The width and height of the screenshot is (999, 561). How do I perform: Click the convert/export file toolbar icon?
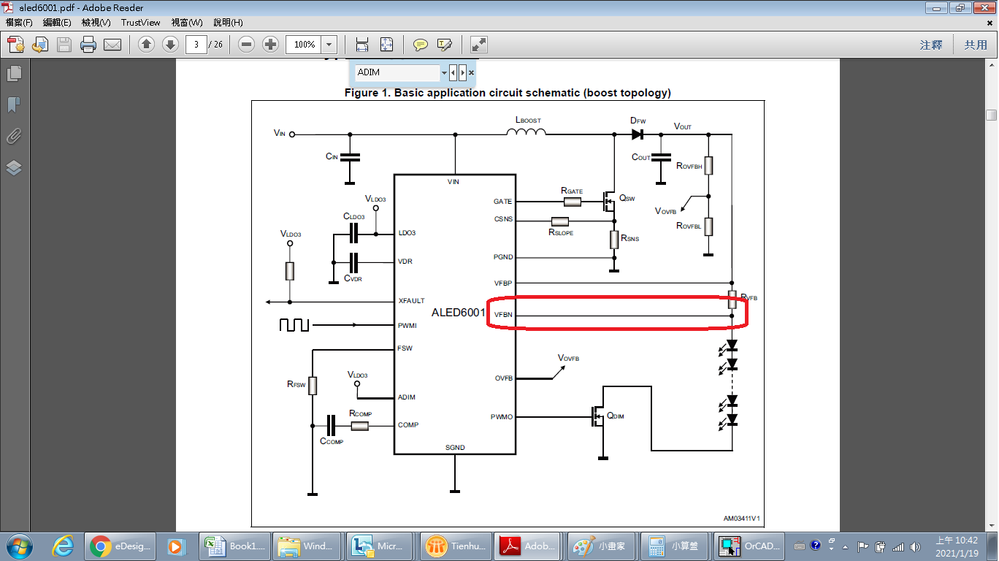[x=40, y=45]
